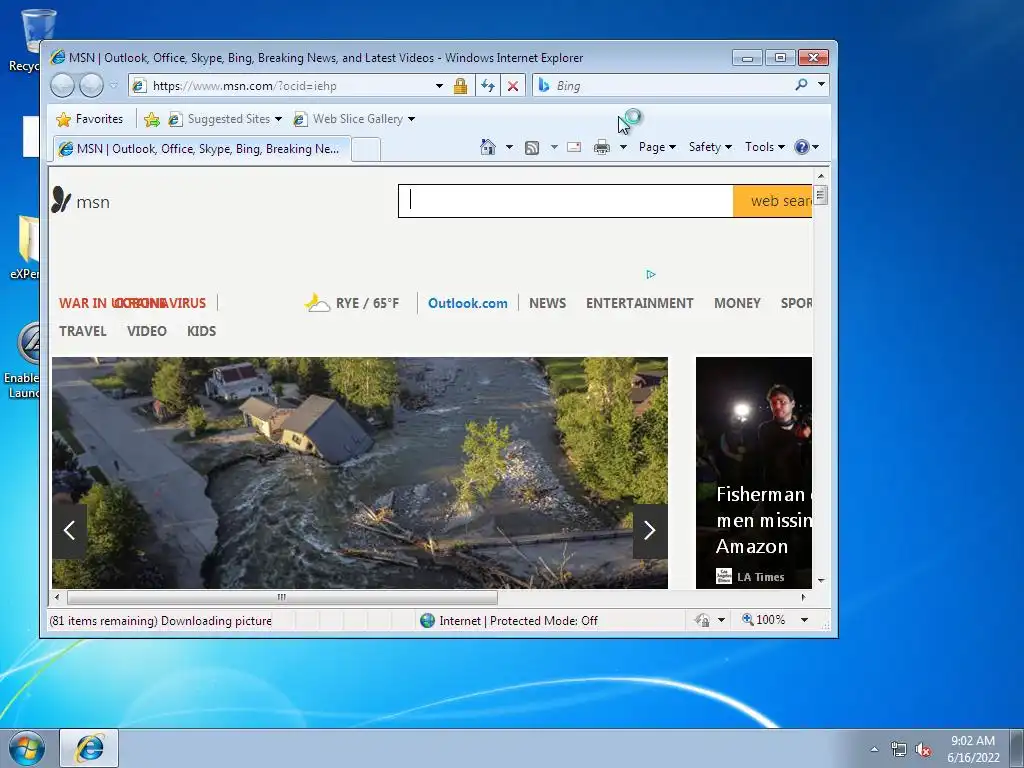The height and width of the screenshot is (768, 1024).
Task: Click the Back navigation button
Action: pyautogui.click(x=63, y=86)
